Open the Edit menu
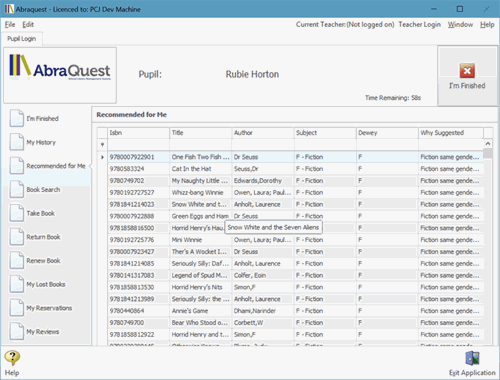Screen dimensions: 500x380 (x=28, y=24)
